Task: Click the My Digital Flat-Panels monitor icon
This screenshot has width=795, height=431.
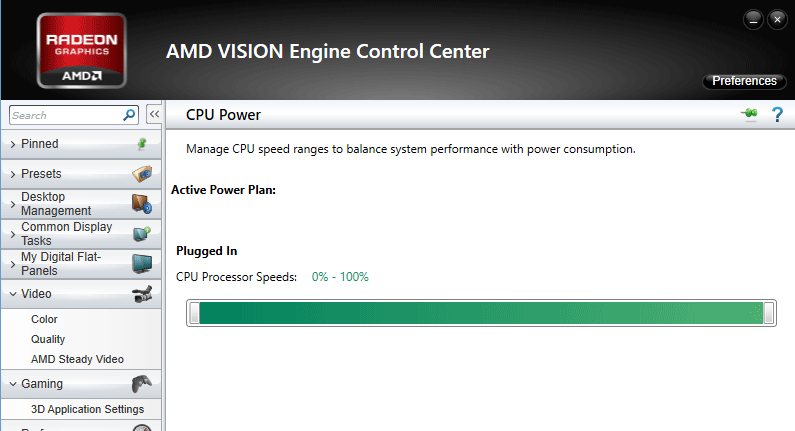Action: [142, 264]
